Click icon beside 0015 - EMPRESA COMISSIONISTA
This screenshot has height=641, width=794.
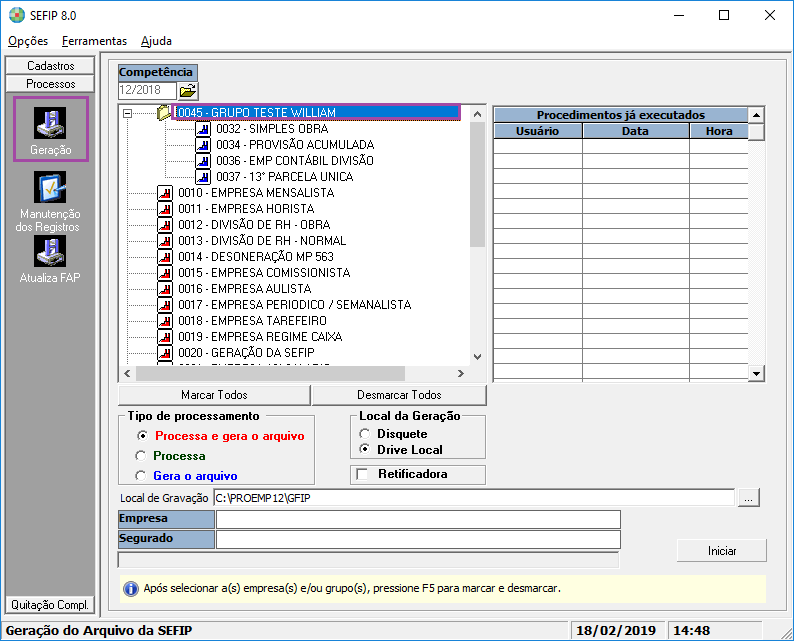coord(165,273)
